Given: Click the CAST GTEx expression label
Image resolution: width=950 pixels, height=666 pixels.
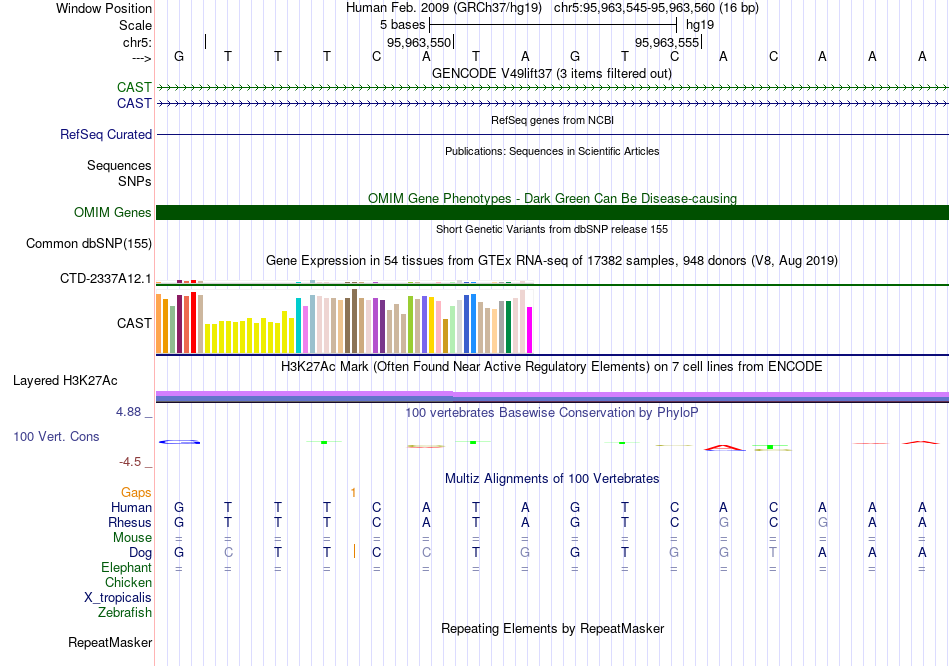Looking at the screenshot, I should pyautogui.click(x=134, y=323).
